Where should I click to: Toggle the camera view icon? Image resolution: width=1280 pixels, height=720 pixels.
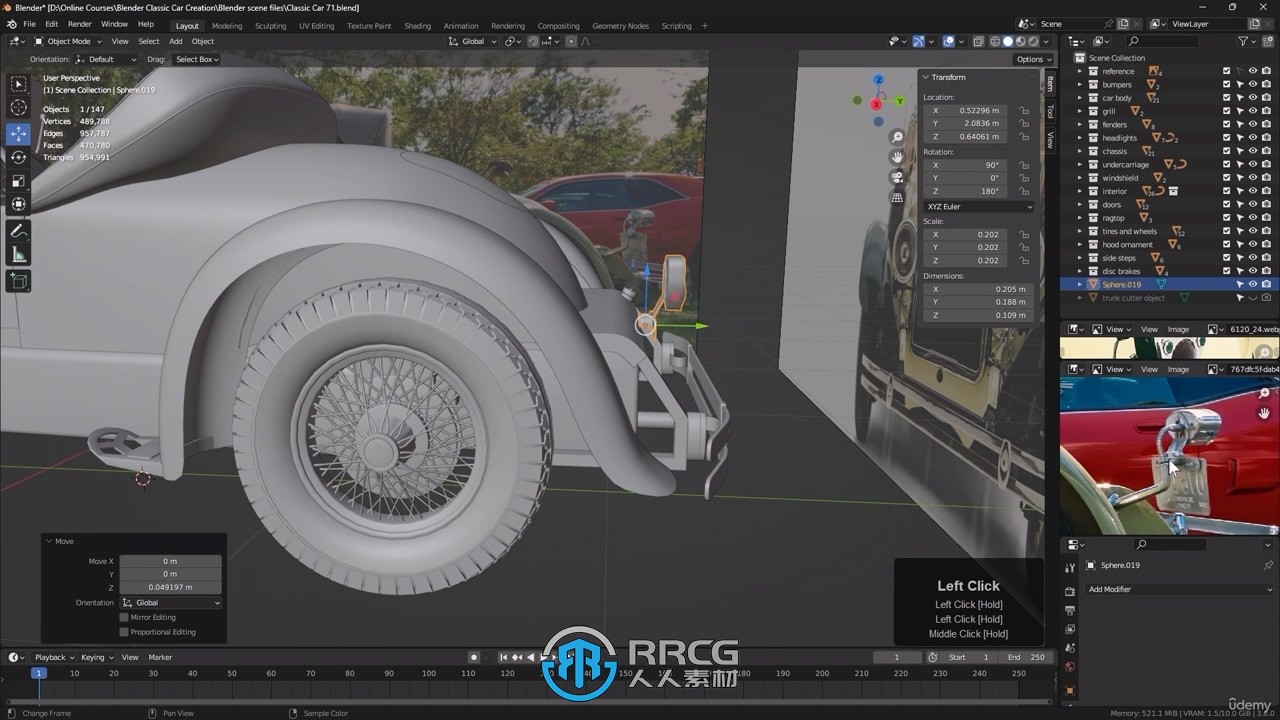(x=897, y=177)
